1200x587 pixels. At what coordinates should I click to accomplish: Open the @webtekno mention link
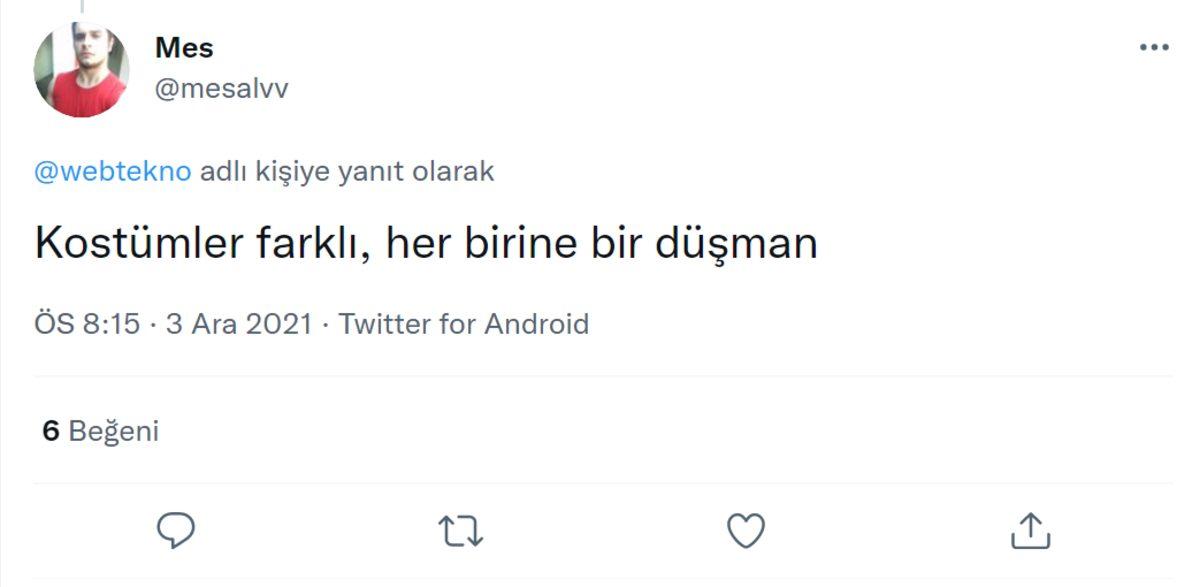[112, 171]
